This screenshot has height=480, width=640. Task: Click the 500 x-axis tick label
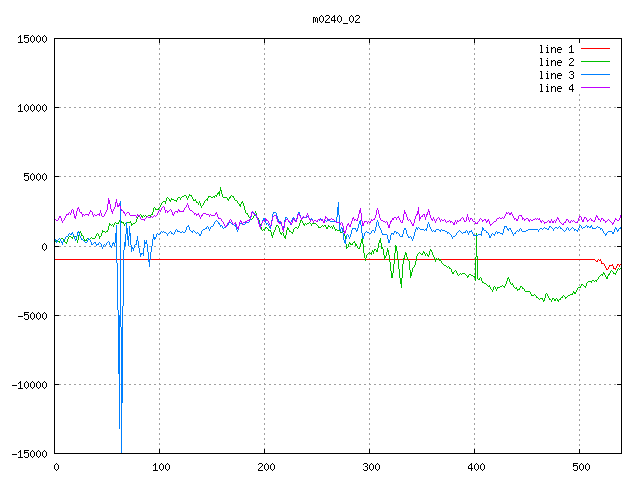[580, 467]
